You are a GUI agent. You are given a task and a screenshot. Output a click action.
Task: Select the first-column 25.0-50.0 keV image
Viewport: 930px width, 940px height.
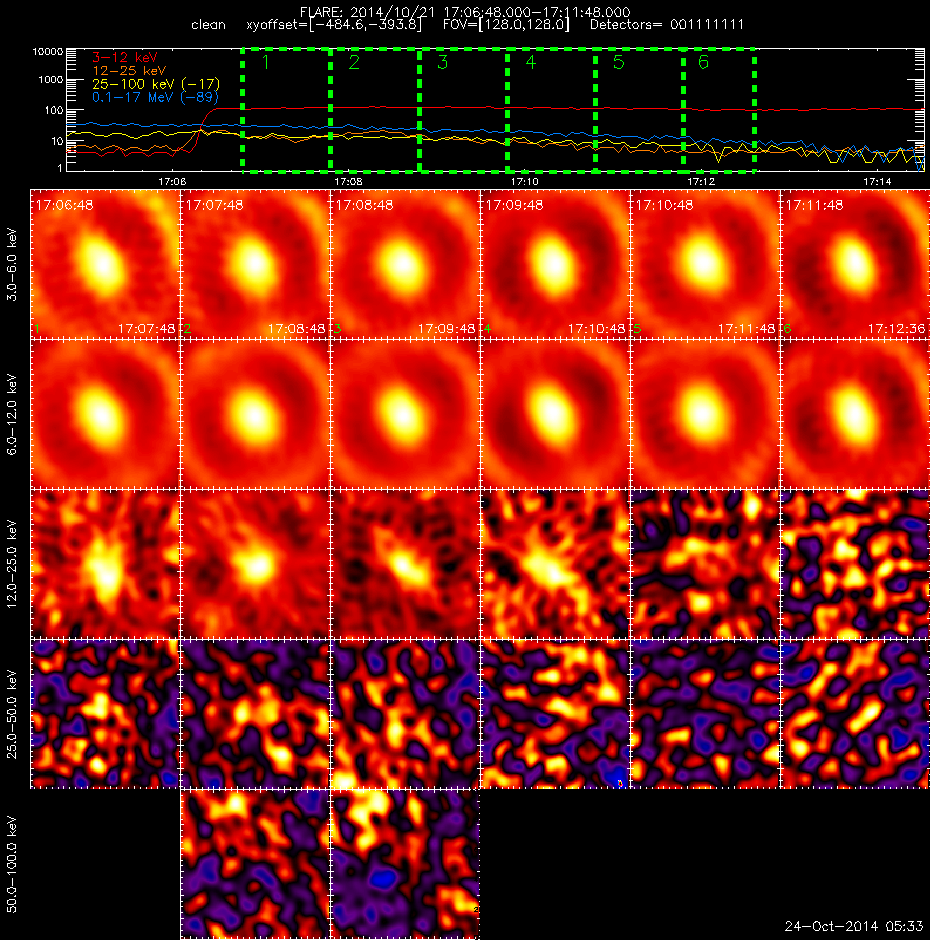tap(106, 714)
